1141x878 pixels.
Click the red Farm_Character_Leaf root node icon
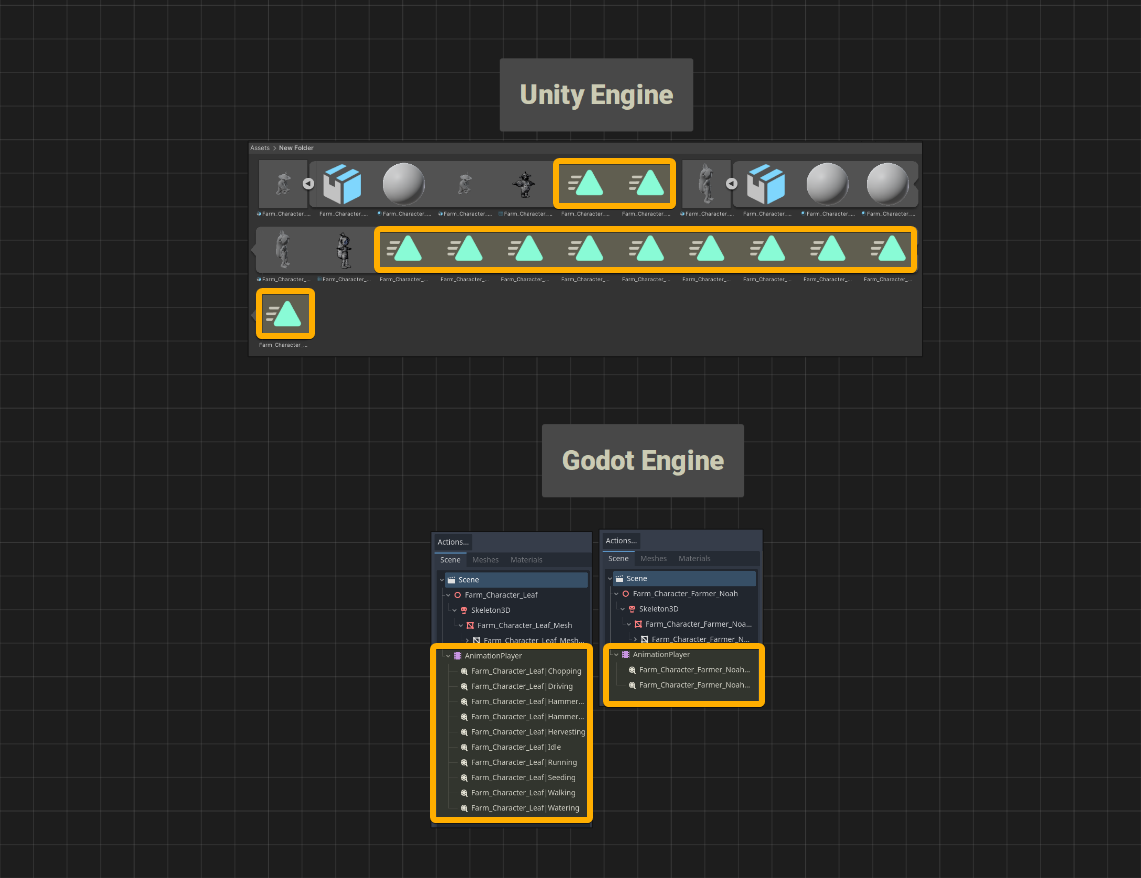coord(458,595)
